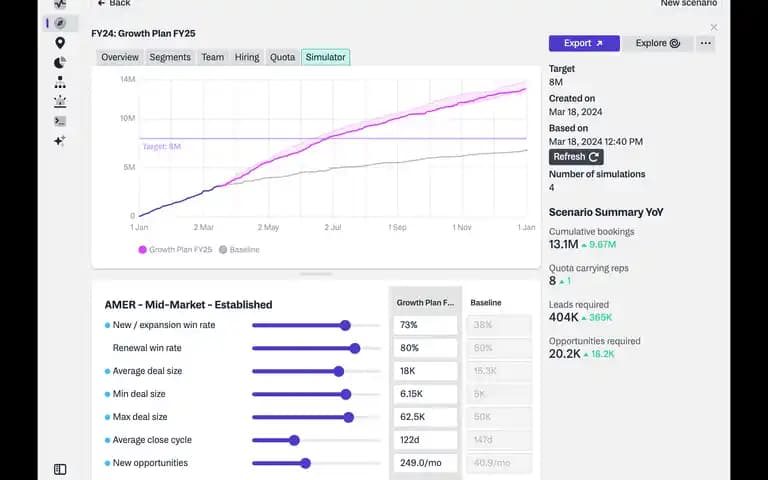Click the FY24: Growth Plan FY25 title
This screenshot has height=480, width=768.
coord(144,33)
